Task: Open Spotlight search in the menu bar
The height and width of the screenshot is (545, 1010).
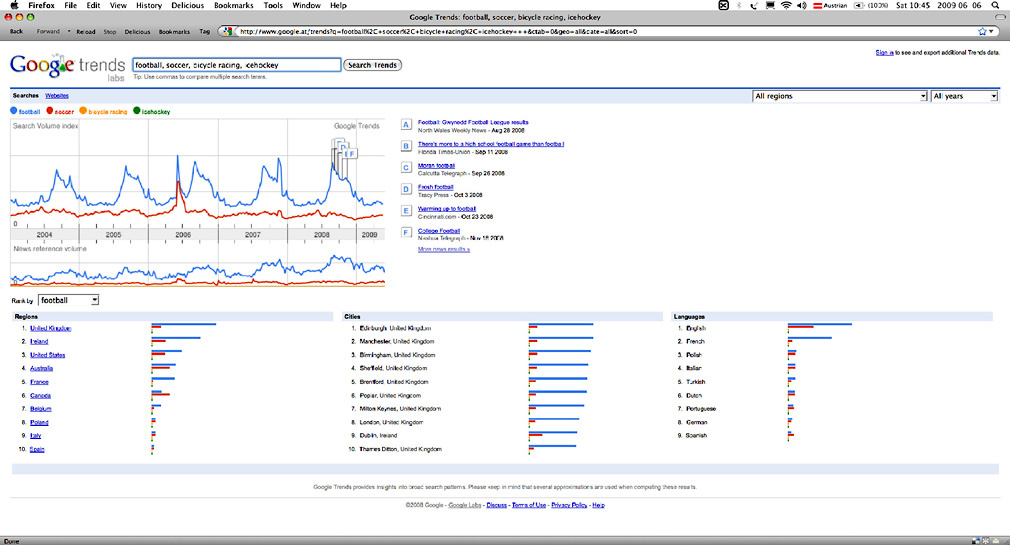Action: (997, 6)
